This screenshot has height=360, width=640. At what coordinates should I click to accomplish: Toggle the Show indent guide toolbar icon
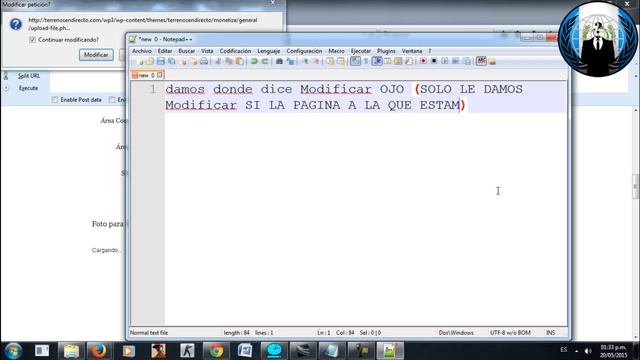click(377, 61)
